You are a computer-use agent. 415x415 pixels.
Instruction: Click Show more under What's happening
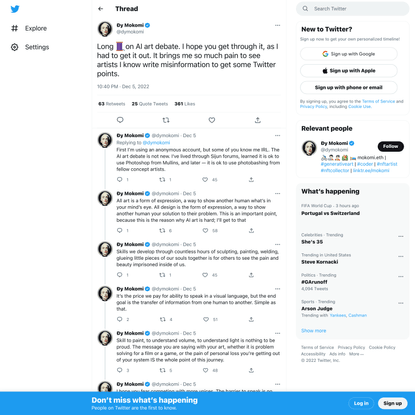click(314, 331)
